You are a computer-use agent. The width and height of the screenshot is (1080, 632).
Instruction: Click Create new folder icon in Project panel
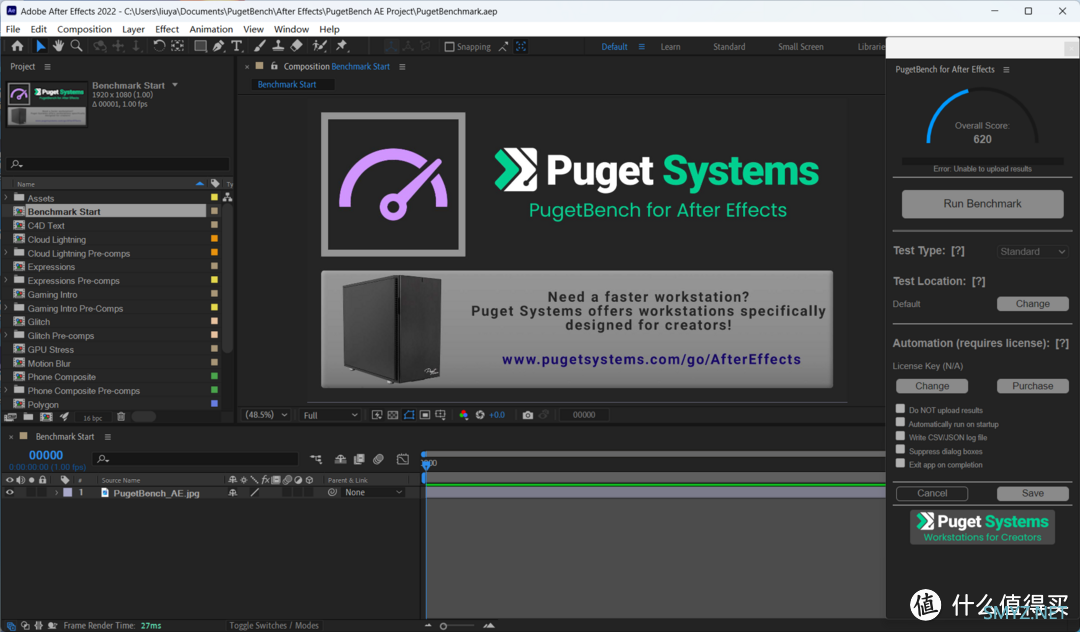28,417
